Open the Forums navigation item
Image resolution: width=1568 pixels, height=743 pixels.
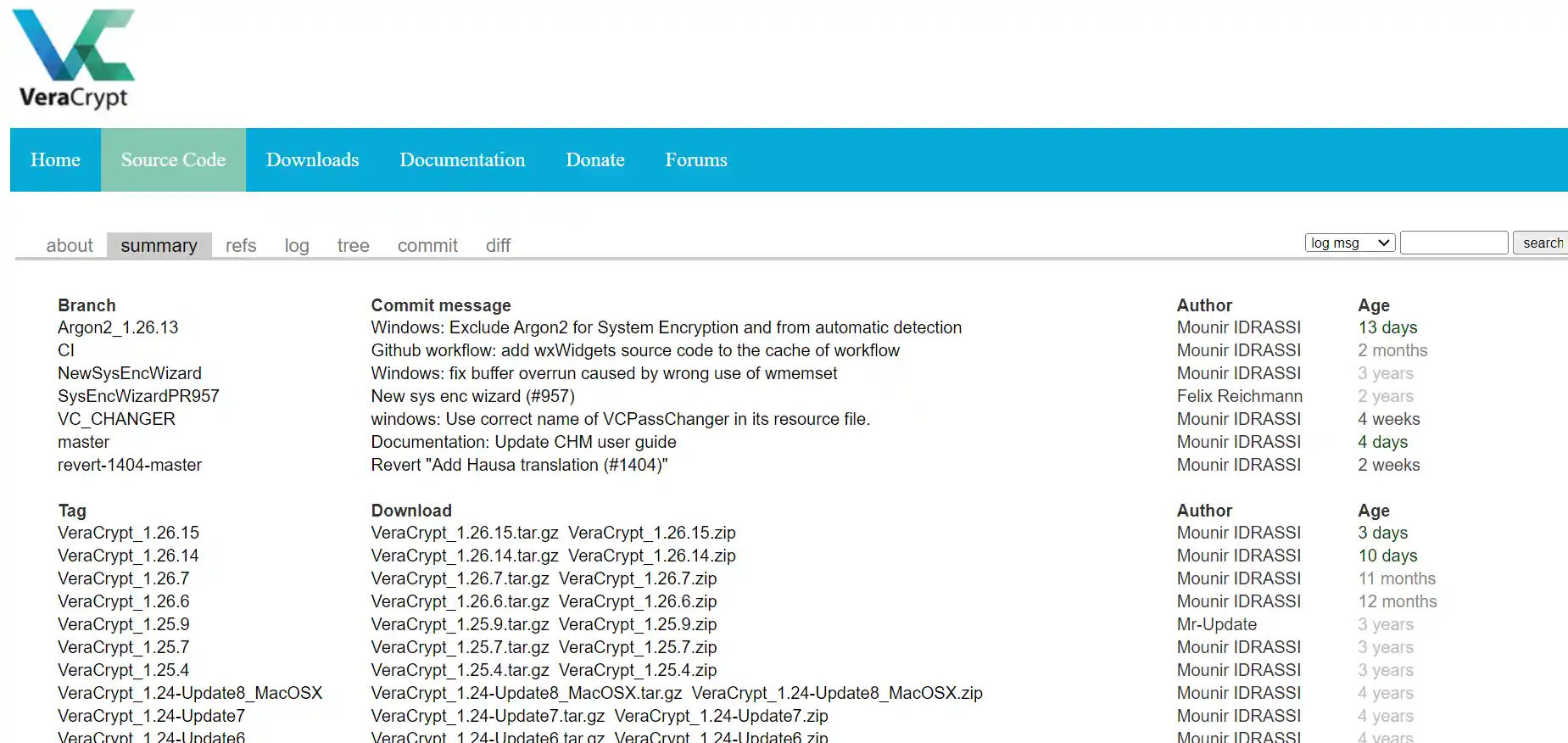[x=696, y=159]
